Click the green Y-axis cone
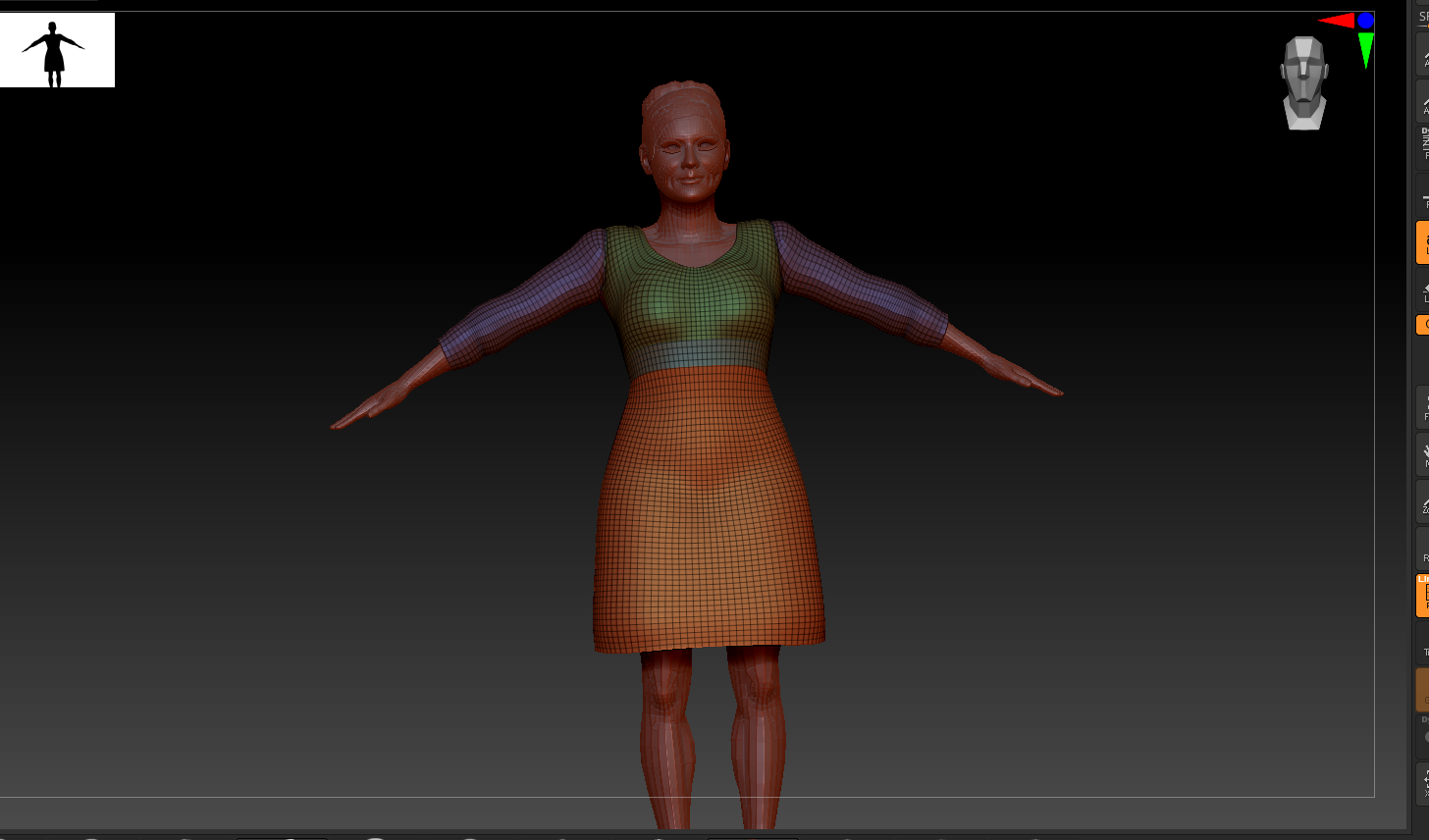This screenshot has width=1429, height=840. pos(1365,50)
